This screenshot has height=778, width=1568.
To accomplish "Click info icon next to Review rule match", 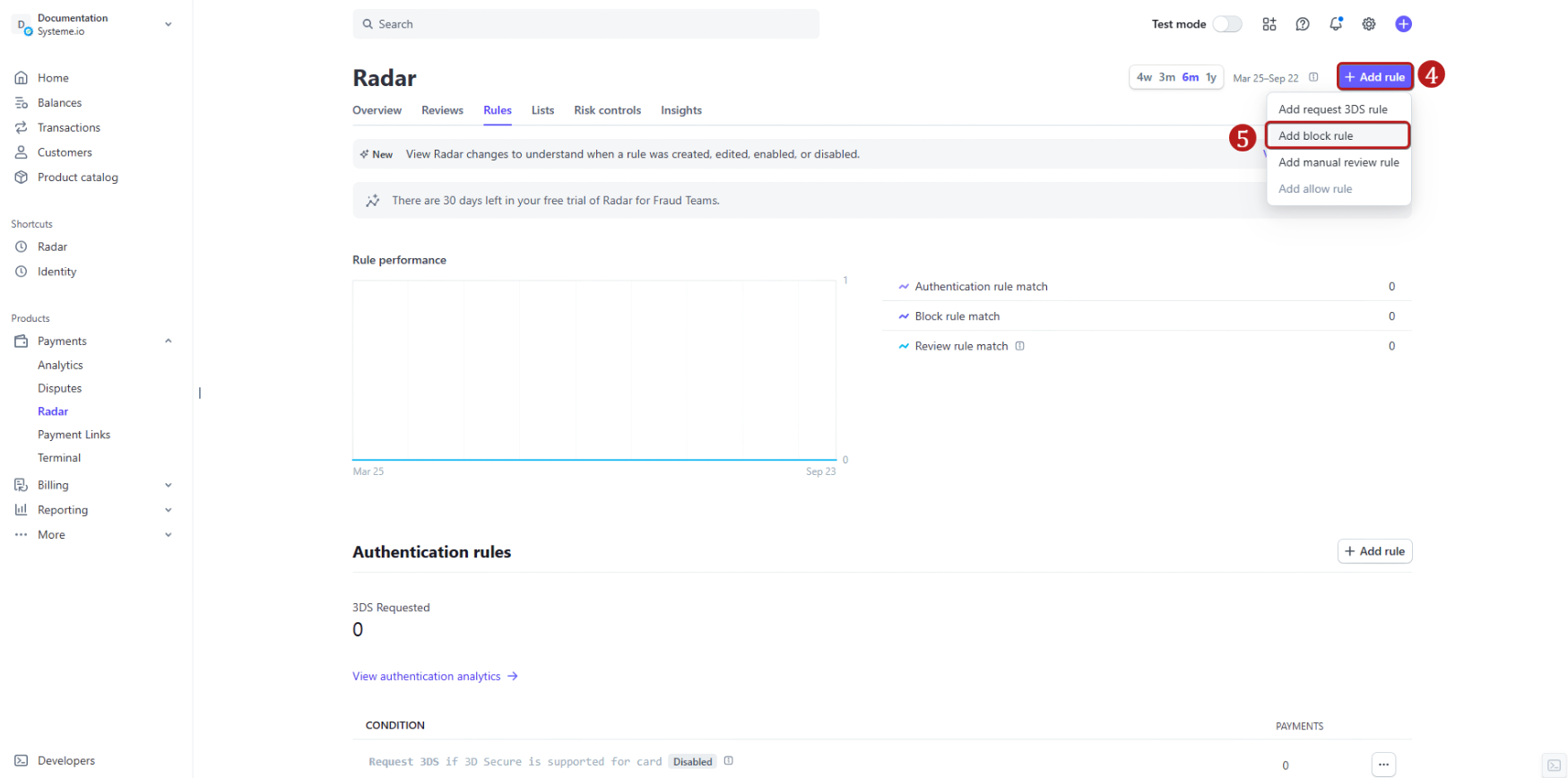I will pos(1019,346).
